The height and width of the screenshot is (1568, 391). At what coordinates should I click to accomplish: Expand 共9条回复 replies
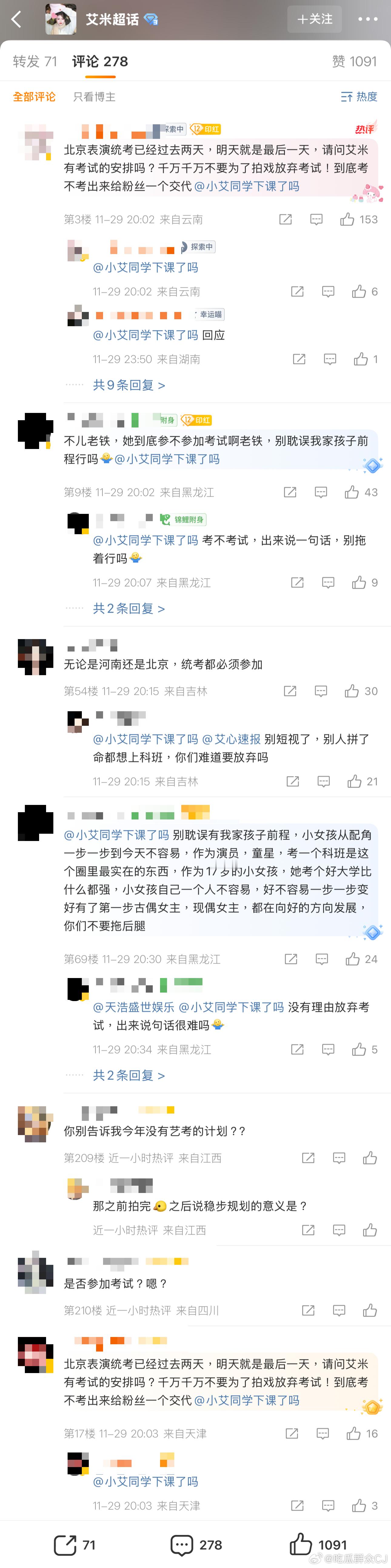click(129, 385)
